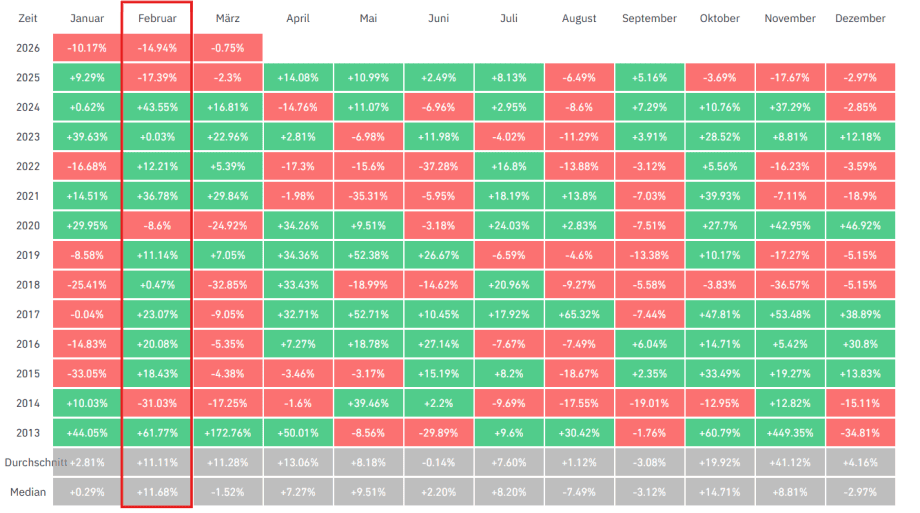Viewport: 920px width, 513px height.
Task: Click February 2026 cell showing -14.94%
Action: [x=157, y=48]
